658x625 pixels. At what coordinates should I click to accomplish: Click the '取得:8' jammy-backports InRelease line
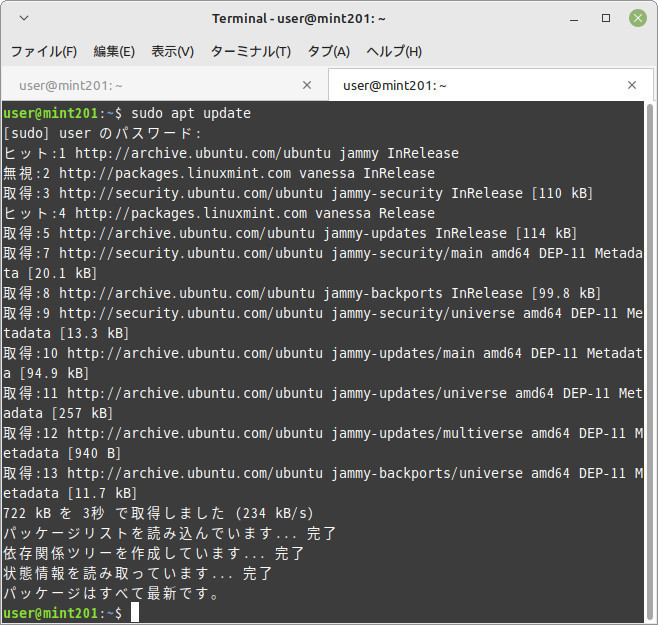coord(302,293)
